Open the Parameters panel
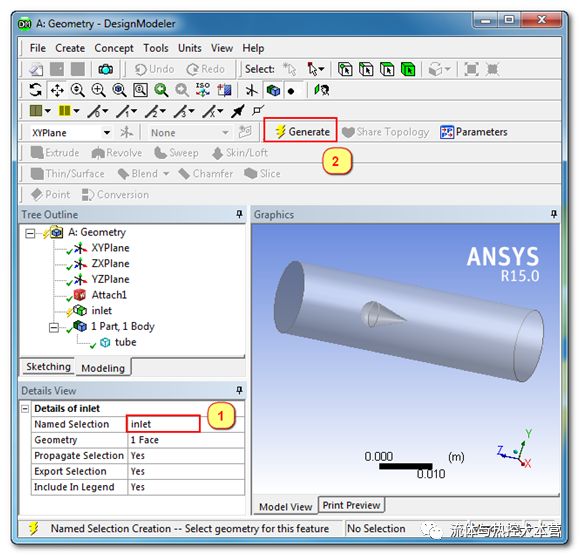Image resolution: width=580 pixels, height=556 pixels. click(x=473, y=132)
